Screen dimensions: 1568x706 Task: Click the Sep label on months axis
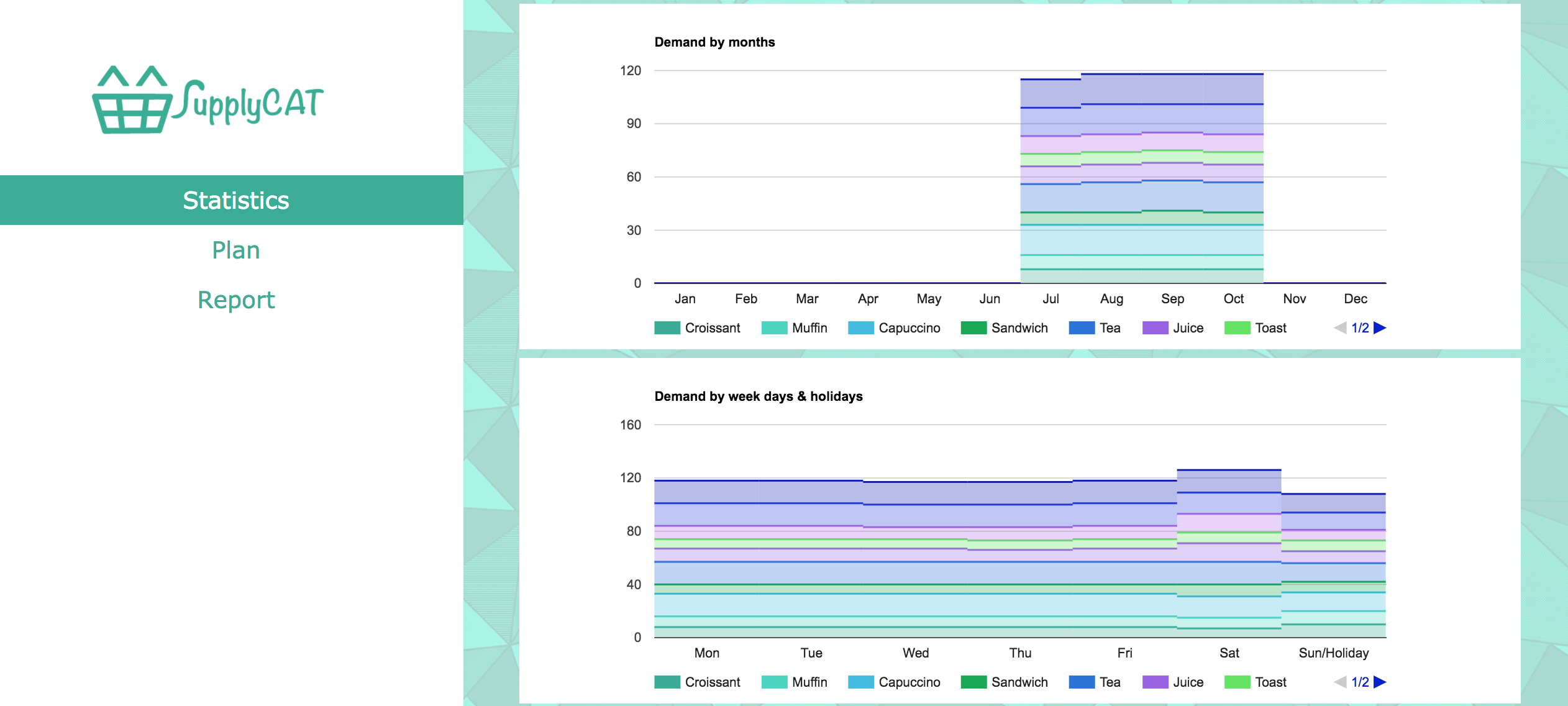coord(1172,299)
